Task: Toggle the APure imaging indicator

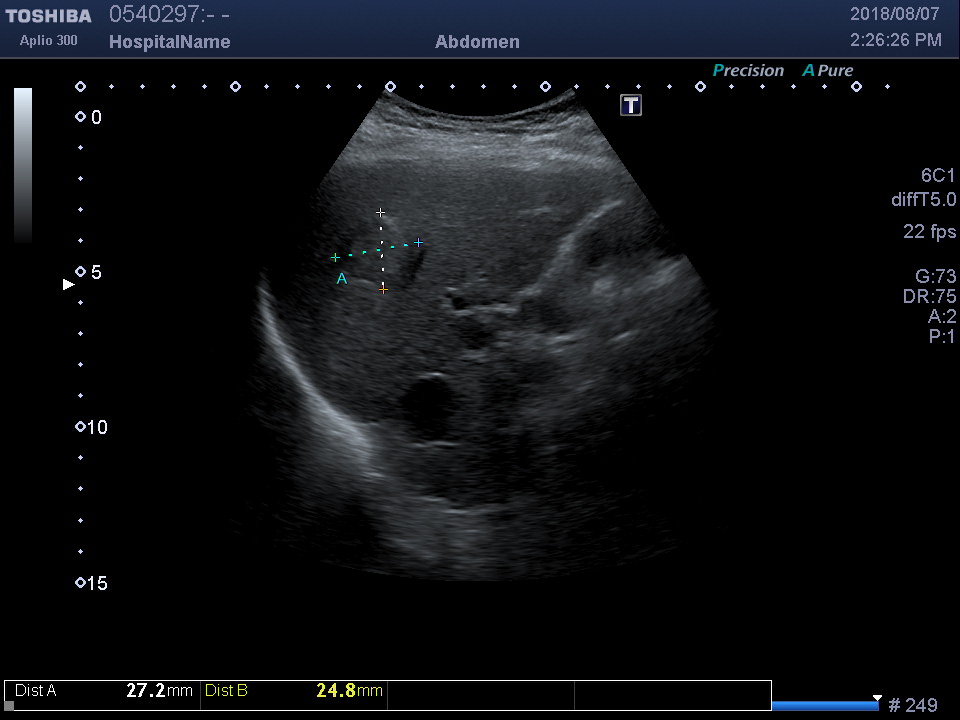Action: tap(828, 71)
